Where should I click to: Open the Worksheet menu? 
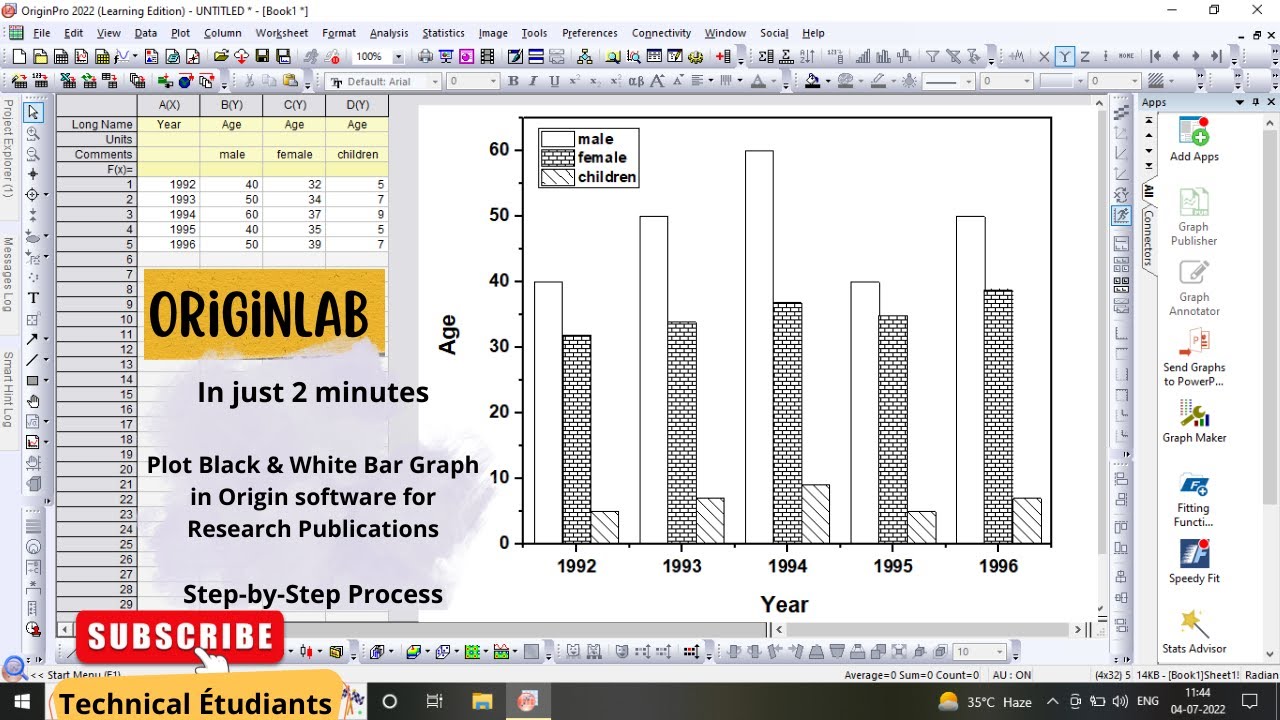(282, 33)
